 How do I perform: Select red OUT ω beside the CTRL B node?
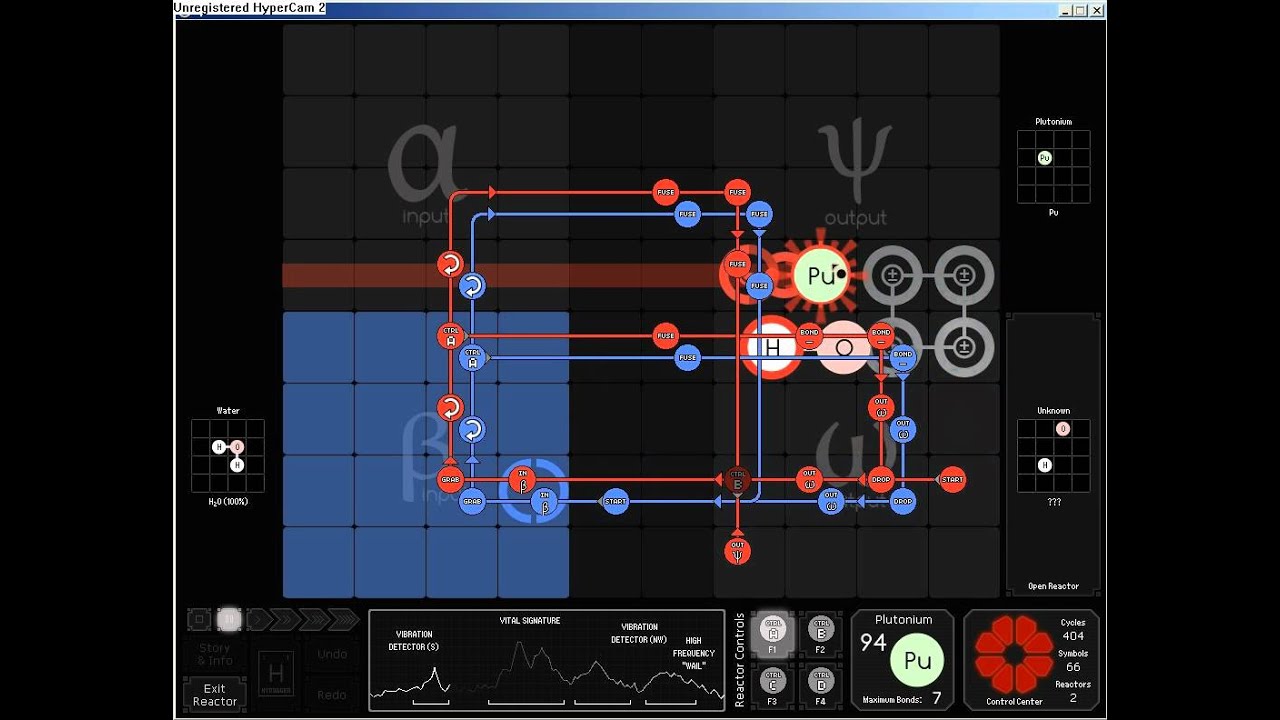click(809, 480)
